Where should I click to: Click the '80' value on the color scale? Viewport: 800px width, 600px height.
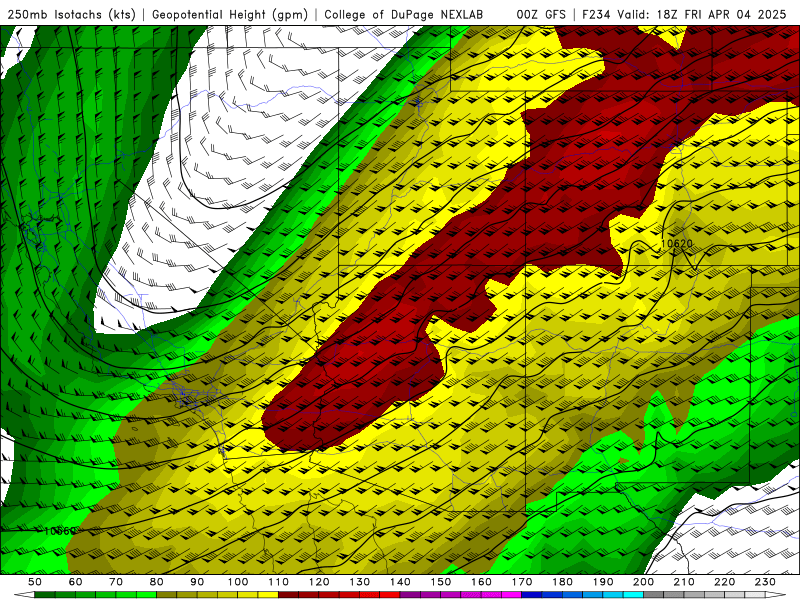coord(157,582)
